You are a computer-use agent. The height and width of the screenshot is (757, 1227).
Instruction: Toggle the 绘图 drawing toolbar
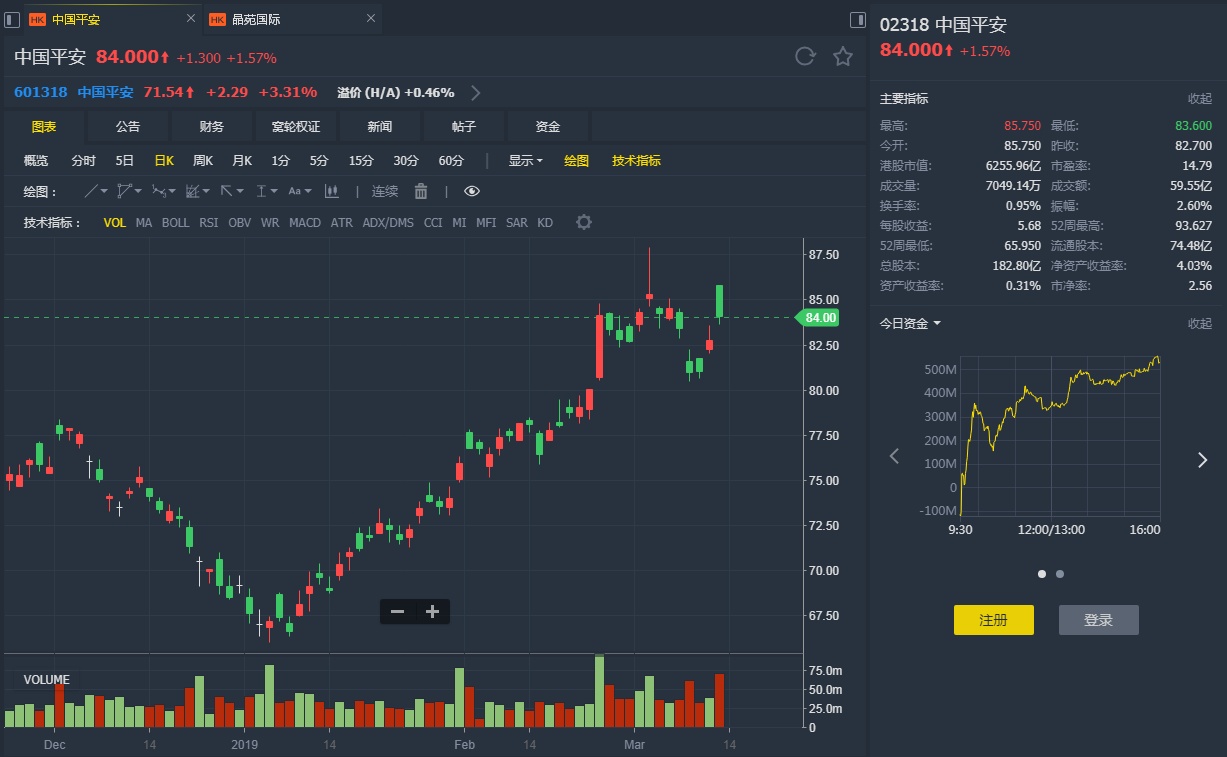click(x=576, y=160)
